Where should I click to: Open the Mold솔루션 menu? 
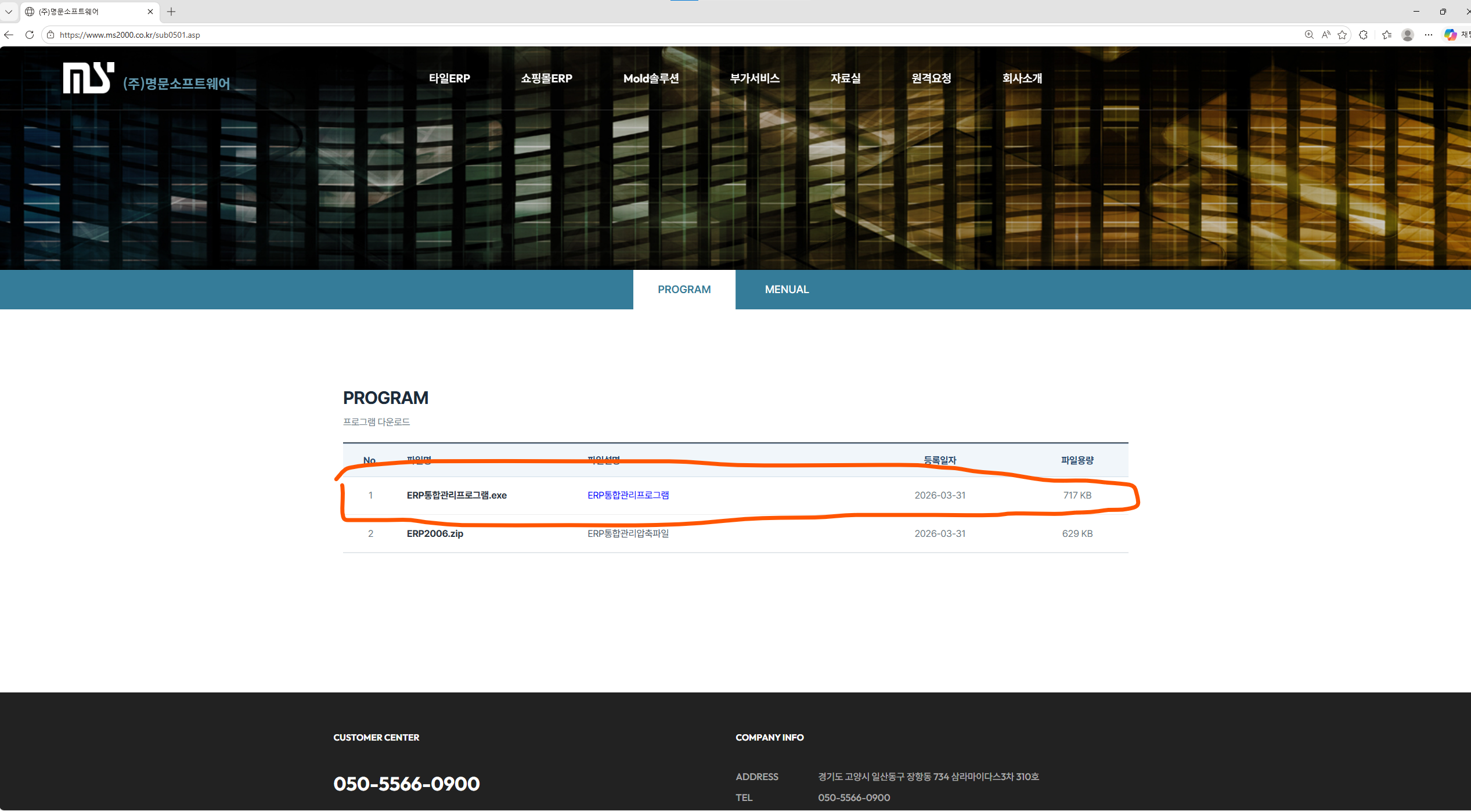coord(651,78)
